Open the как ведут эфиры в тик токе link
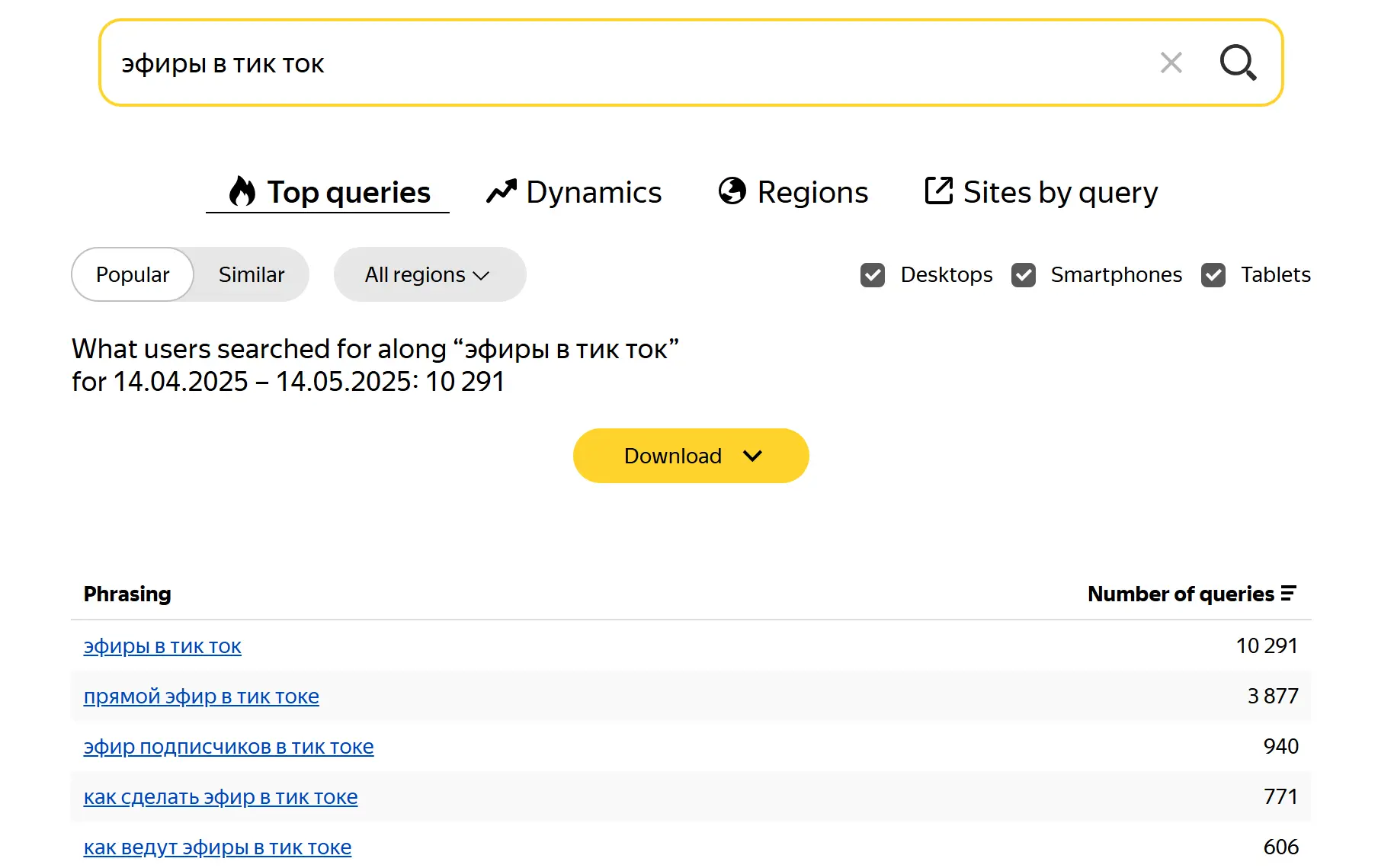The height and width of the screenshot is (868, 1394). click(217, 847)
